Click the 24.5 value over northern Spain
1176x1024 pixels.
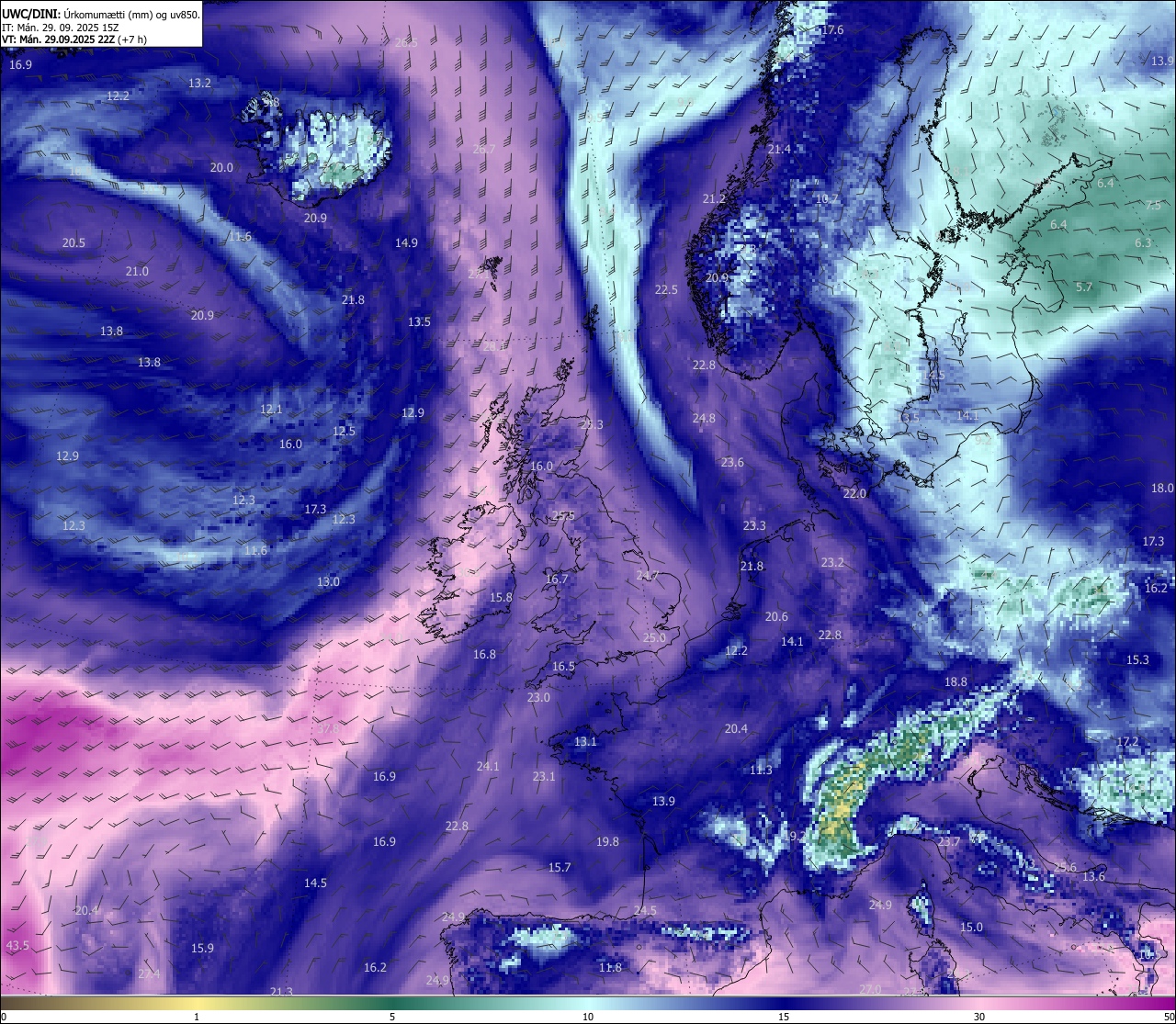(x=645, y=910)
